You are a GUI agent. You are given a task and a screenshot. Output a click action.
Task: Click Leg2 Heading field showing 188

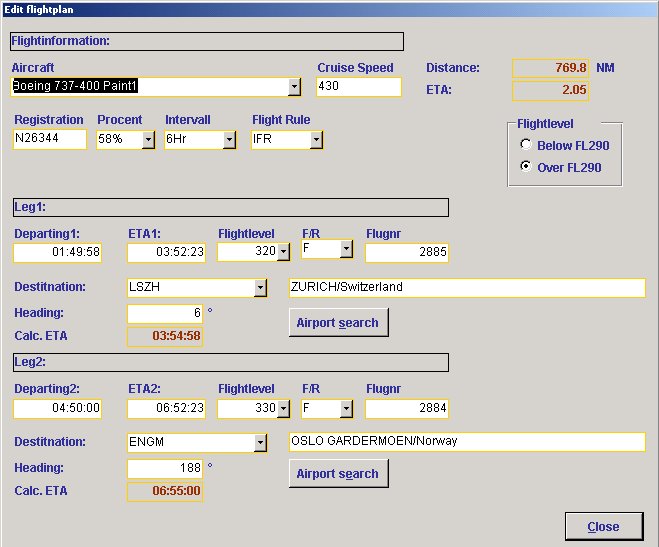(165, 468)
